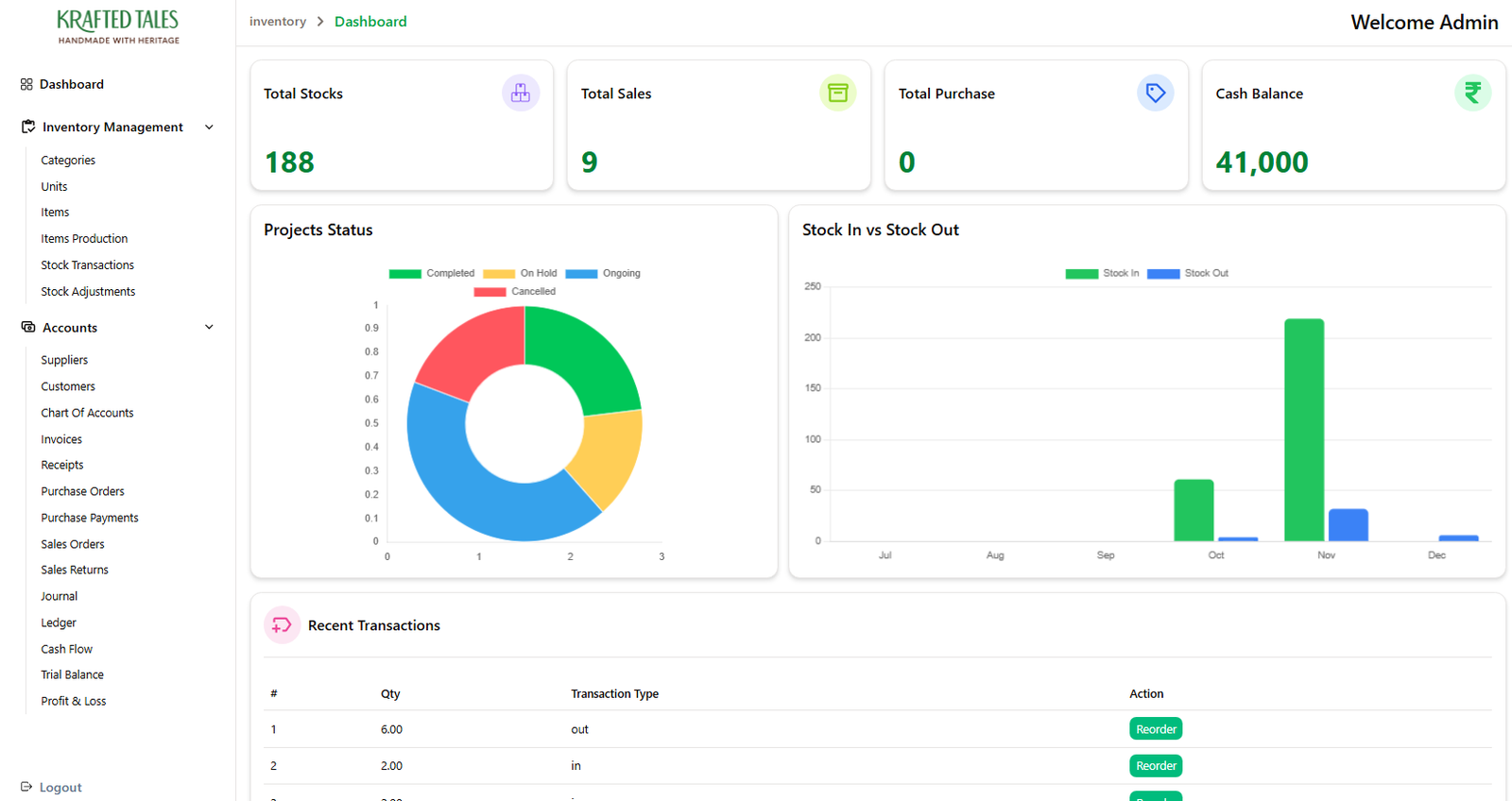1512x801 pixels.
Task: Toggle Completed legend in Projects Status chart
Action: [x=432, y=274]
